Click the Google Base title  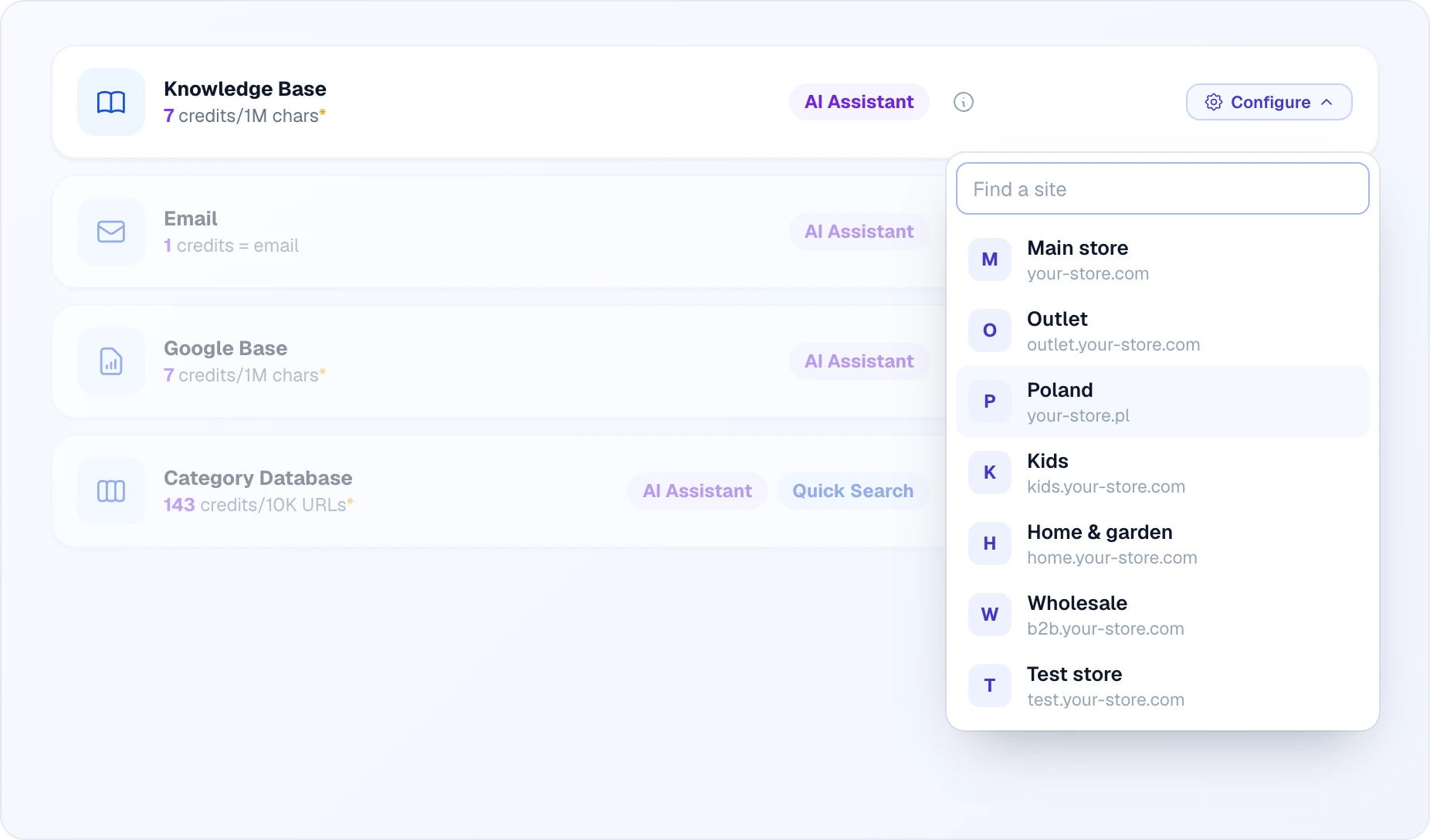click(x=225, y=348)
